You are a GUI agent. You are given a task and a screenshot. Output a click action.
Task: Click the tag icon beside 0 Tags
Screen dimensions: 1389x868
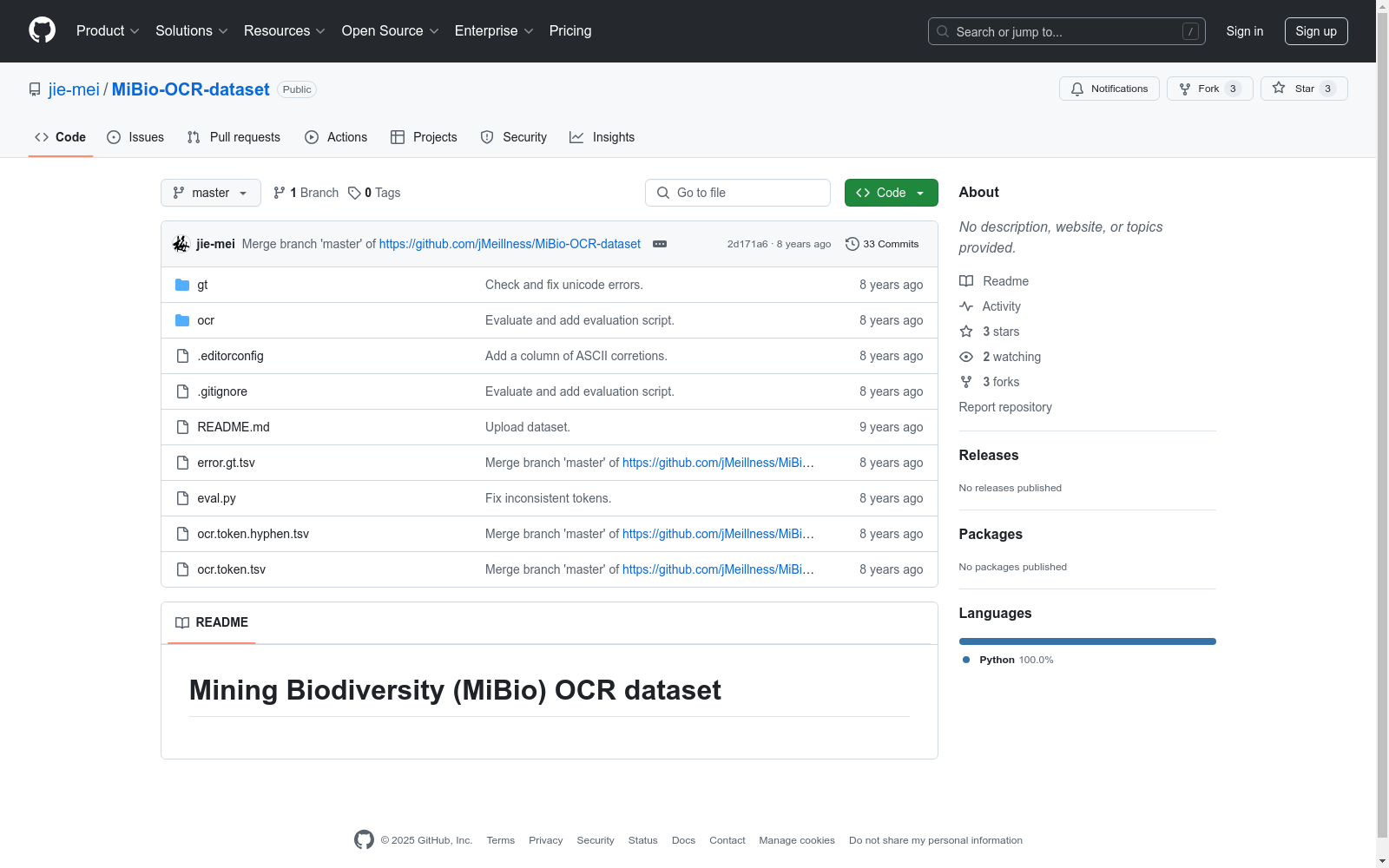354,193
